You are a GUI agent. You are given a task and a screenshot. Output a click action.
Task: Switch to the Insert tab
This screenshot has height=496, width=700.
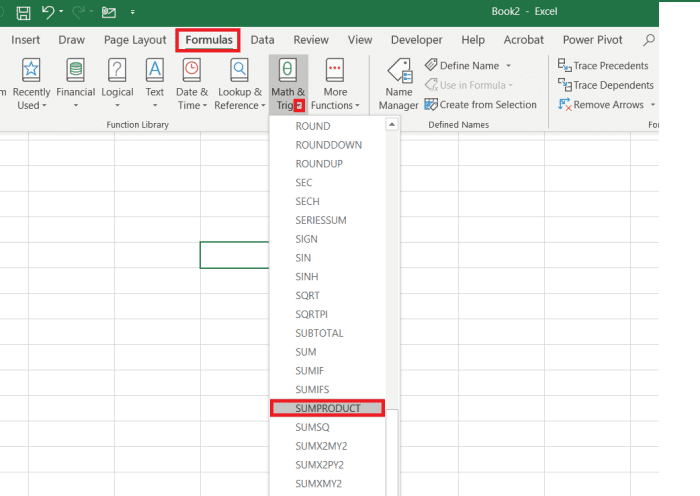(25, 40)
